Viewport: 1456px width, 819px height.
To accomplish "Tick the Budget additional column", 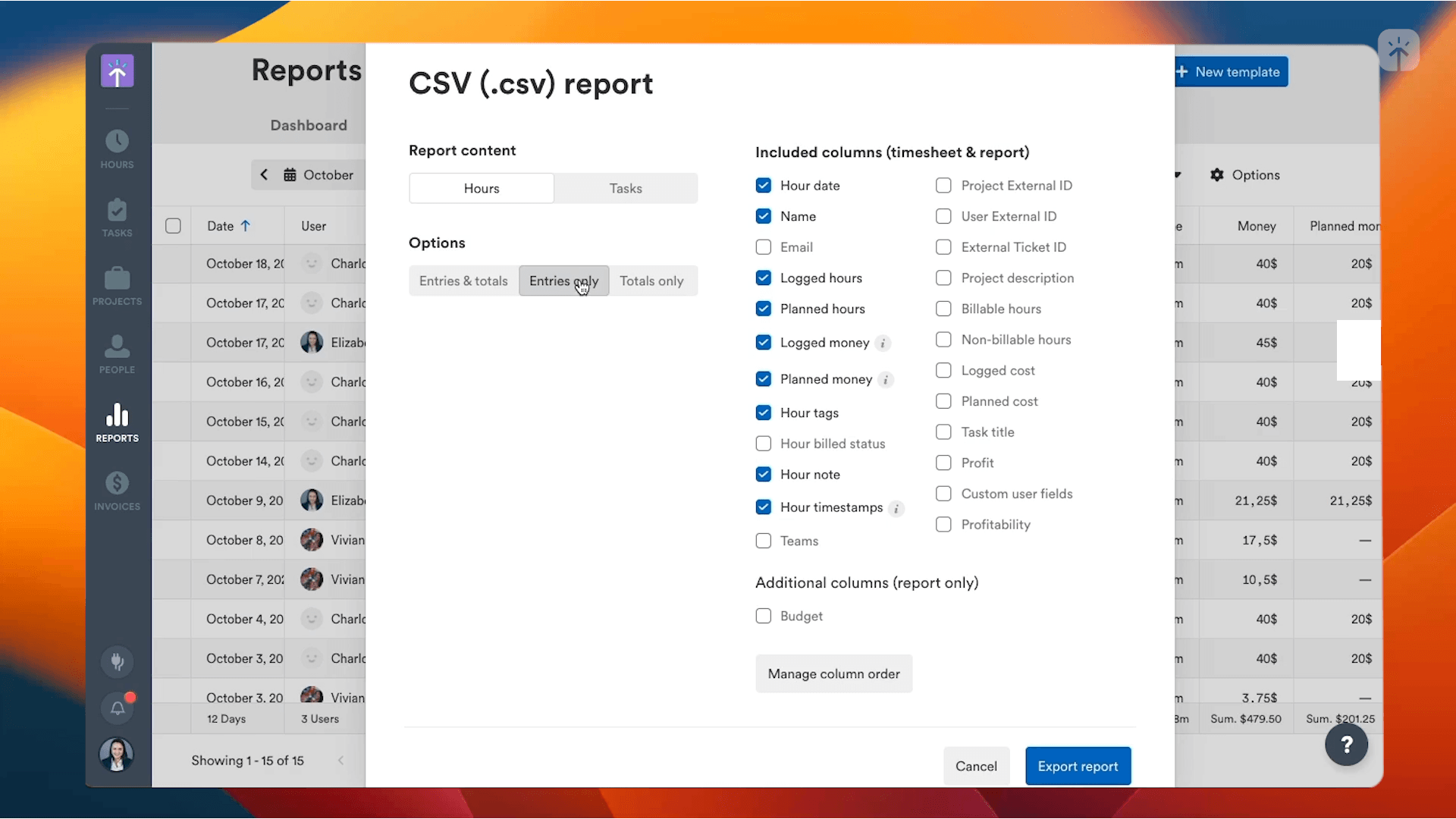I will [x=764, y=616].
